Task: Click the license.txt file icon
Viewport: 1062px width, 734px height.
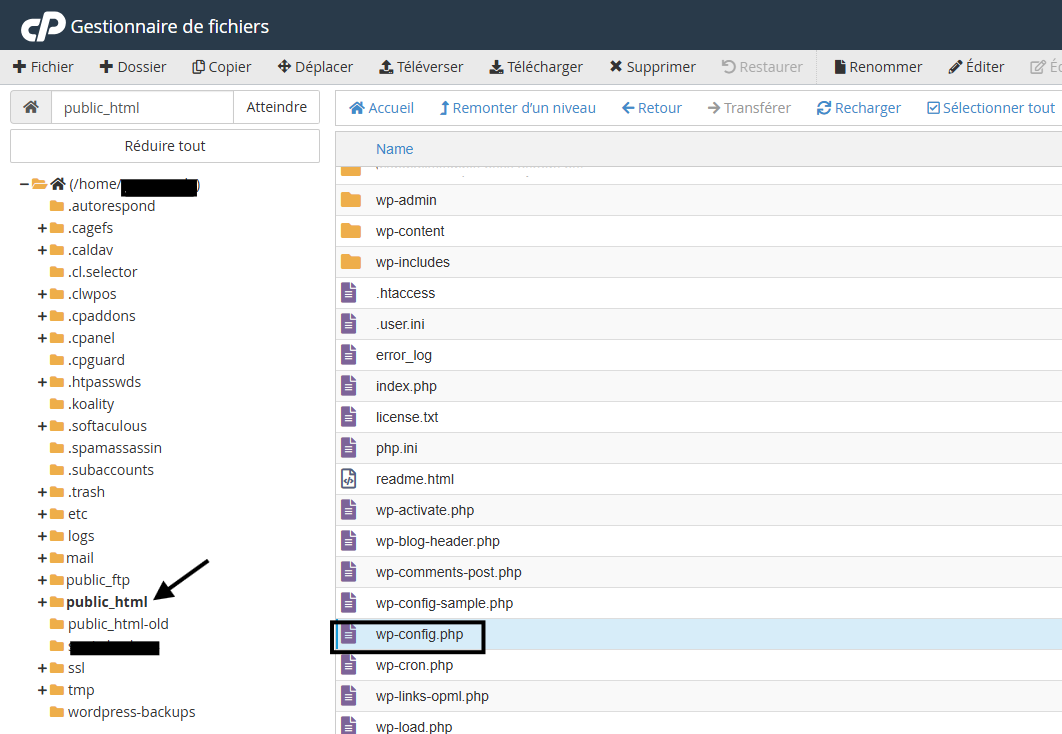Action: 349,417
